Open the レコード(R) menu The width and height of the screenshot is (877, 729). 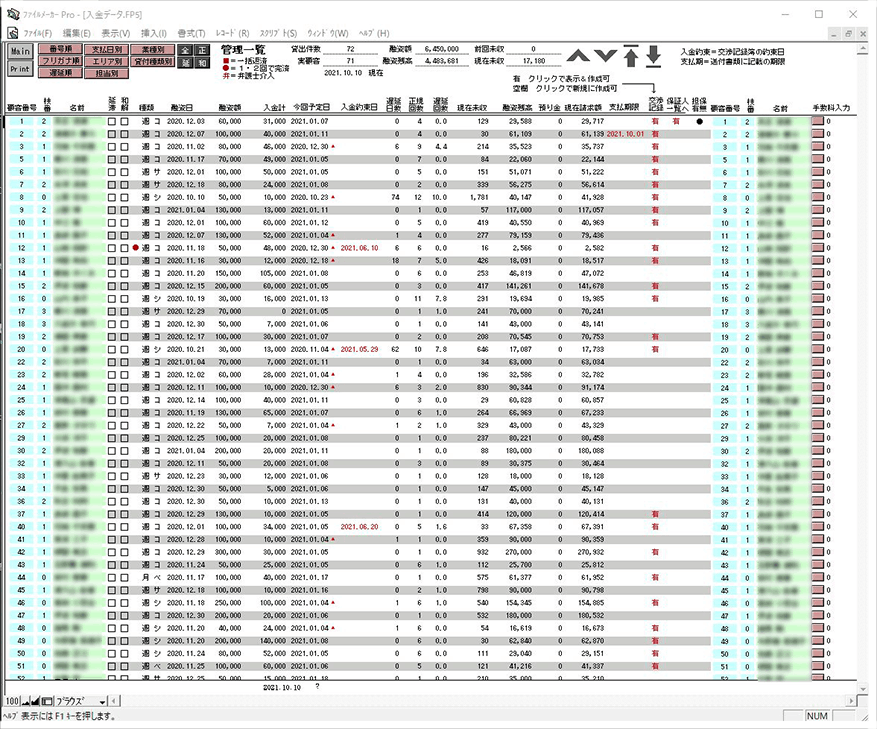click(x=232, y=33)
